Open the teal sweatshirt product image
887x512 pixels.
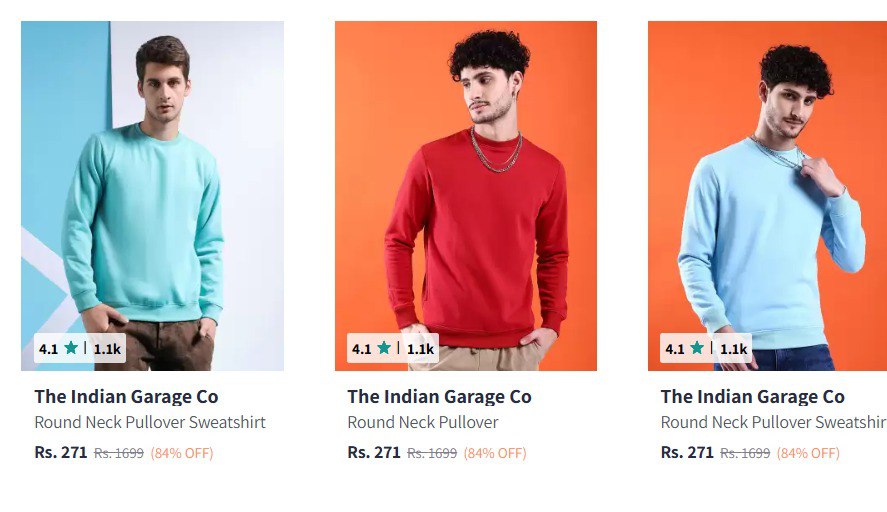click(x=152, y=196)
